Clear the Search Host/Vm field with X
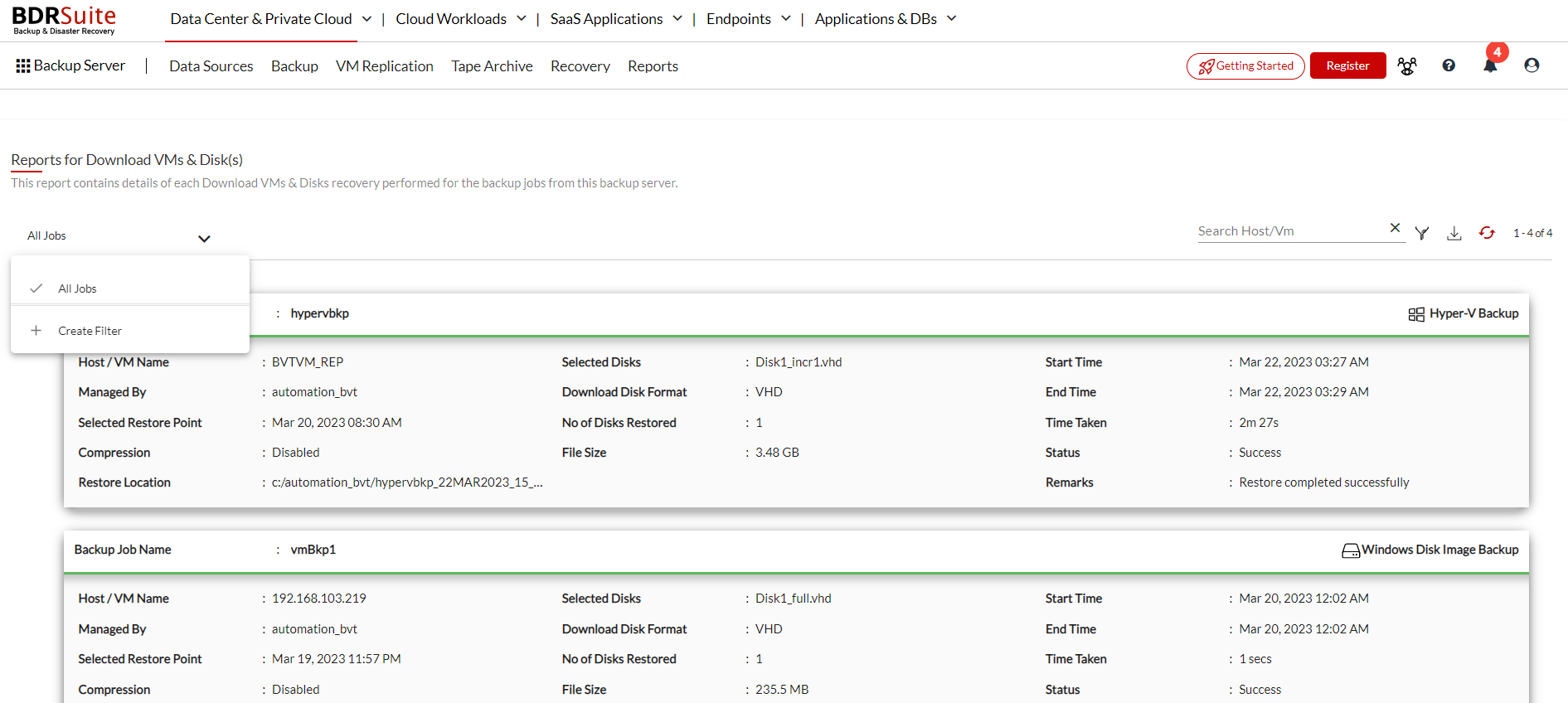Image resolution: width=1568 pixels, height=703 pixels. [x=1395, y=228]
